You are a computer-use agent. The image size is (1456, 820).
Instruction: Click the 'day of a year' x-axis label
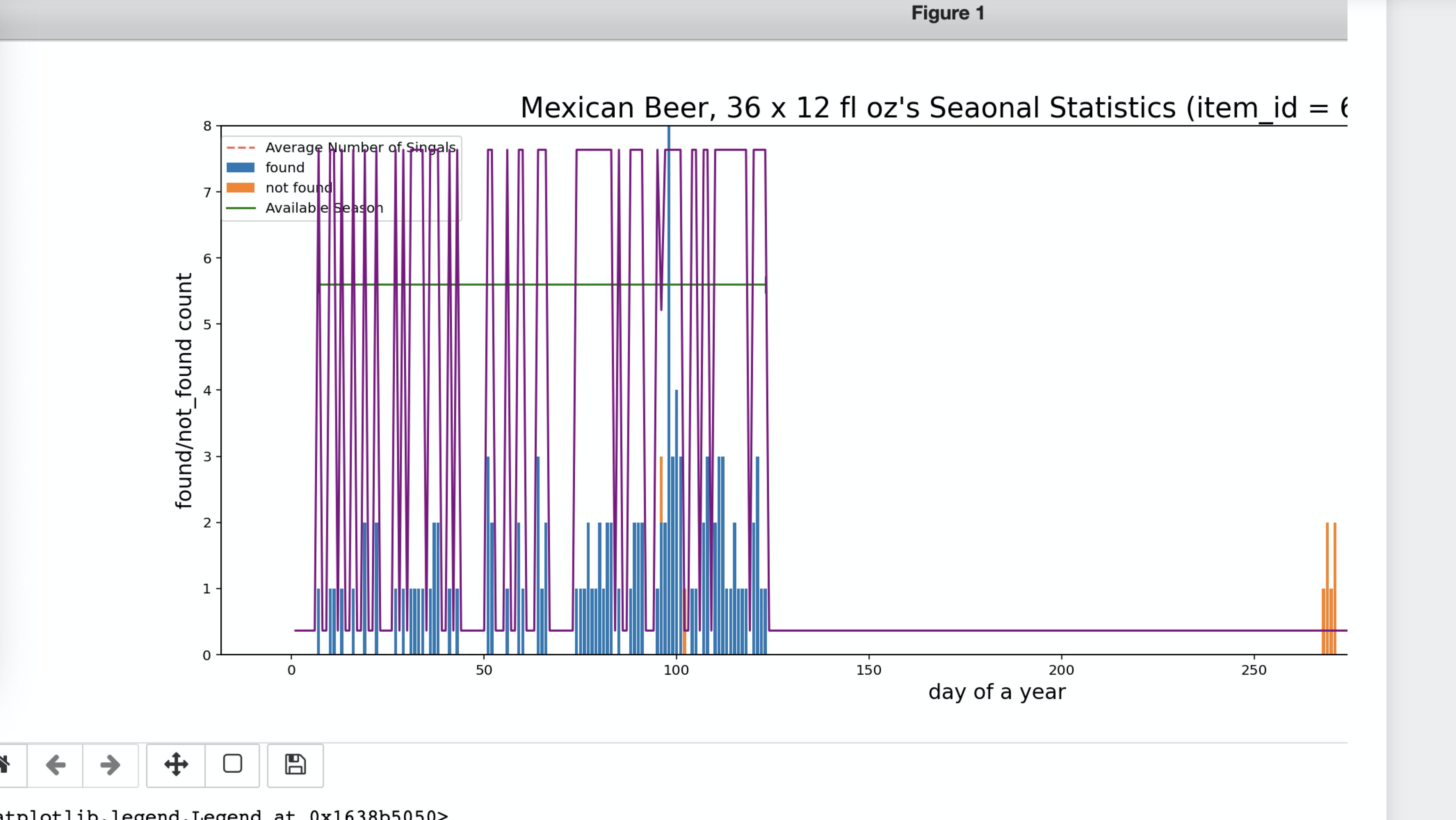pos(997,692)
